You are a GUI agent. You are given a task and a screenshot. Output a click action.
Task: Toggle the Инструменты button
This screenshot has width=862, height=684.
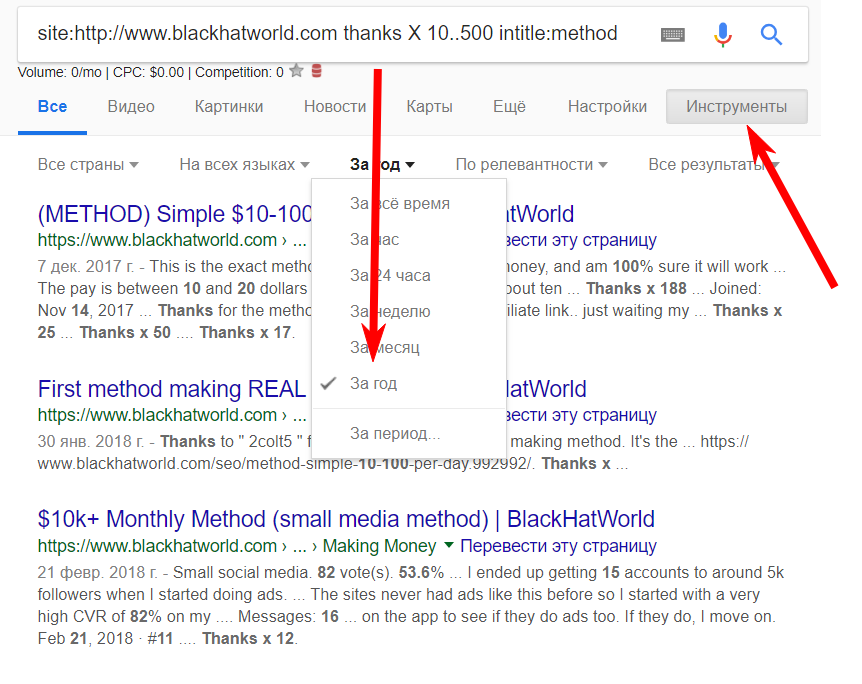coord(737,106)
